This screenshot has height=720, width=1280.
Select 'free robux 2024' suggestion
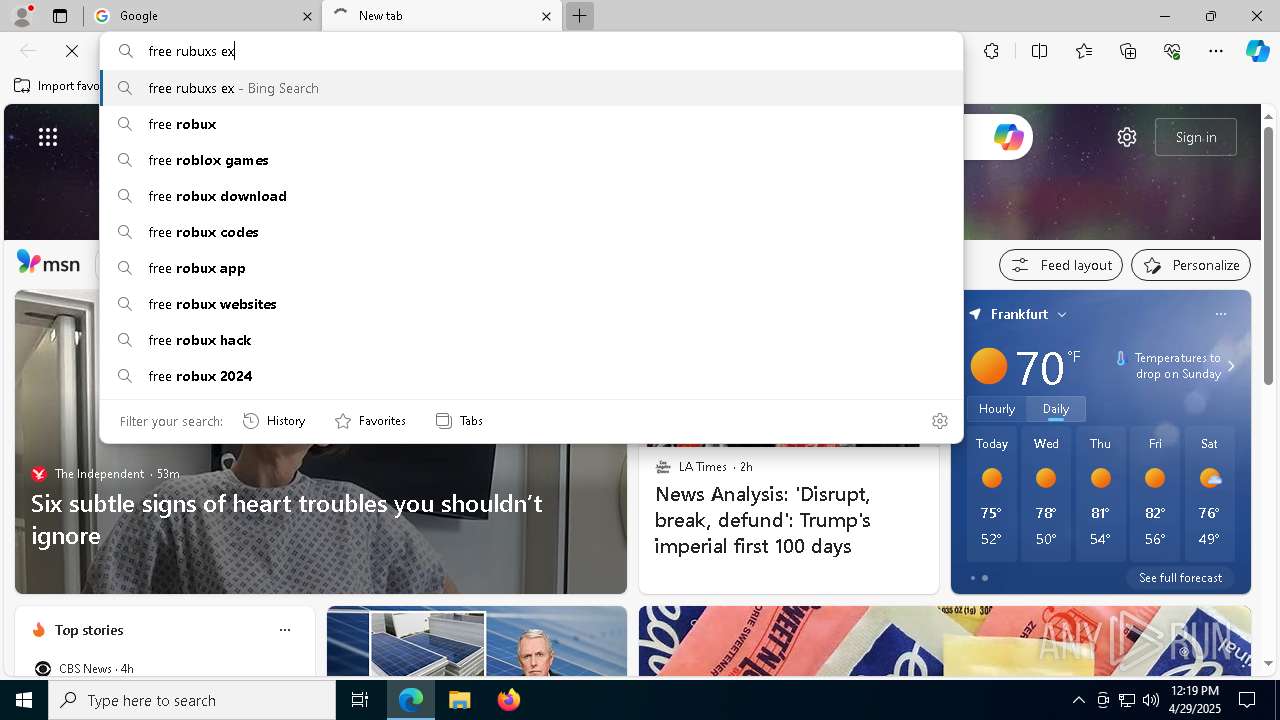pyautogui.click(x=532, y=376)
